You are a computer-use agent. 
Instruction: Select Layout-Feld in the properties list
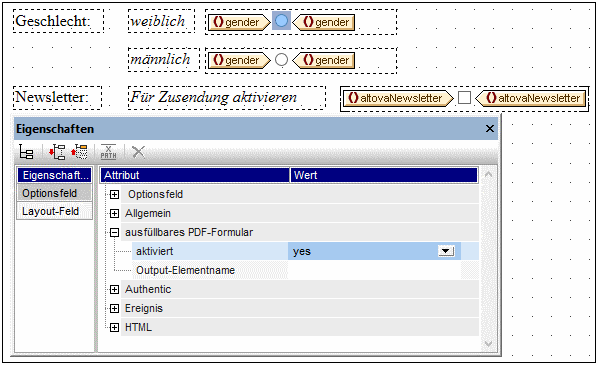[x=54, y=211]
